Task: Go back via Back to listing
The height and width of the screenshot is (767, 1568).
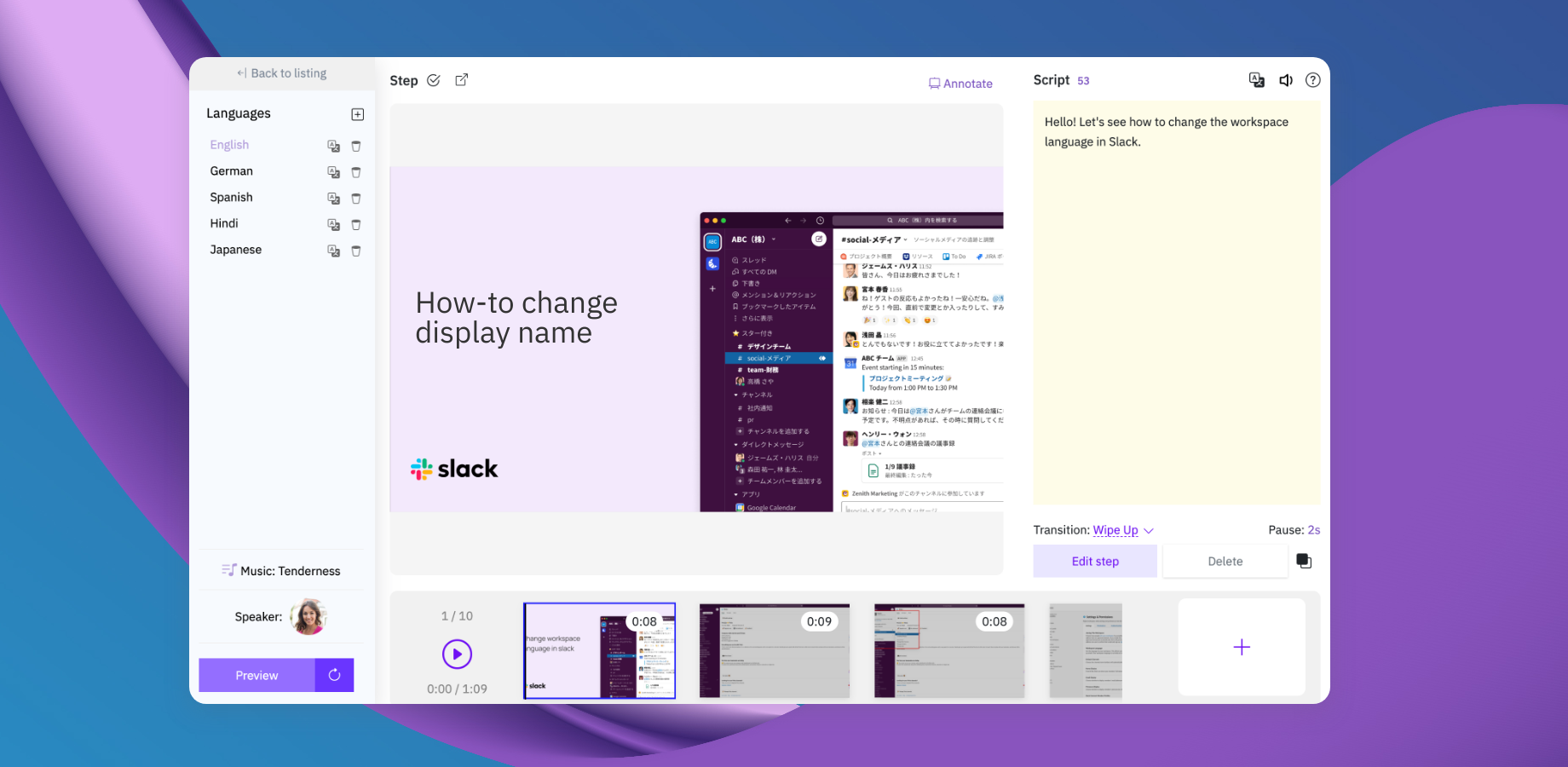Action: (282, 73)
